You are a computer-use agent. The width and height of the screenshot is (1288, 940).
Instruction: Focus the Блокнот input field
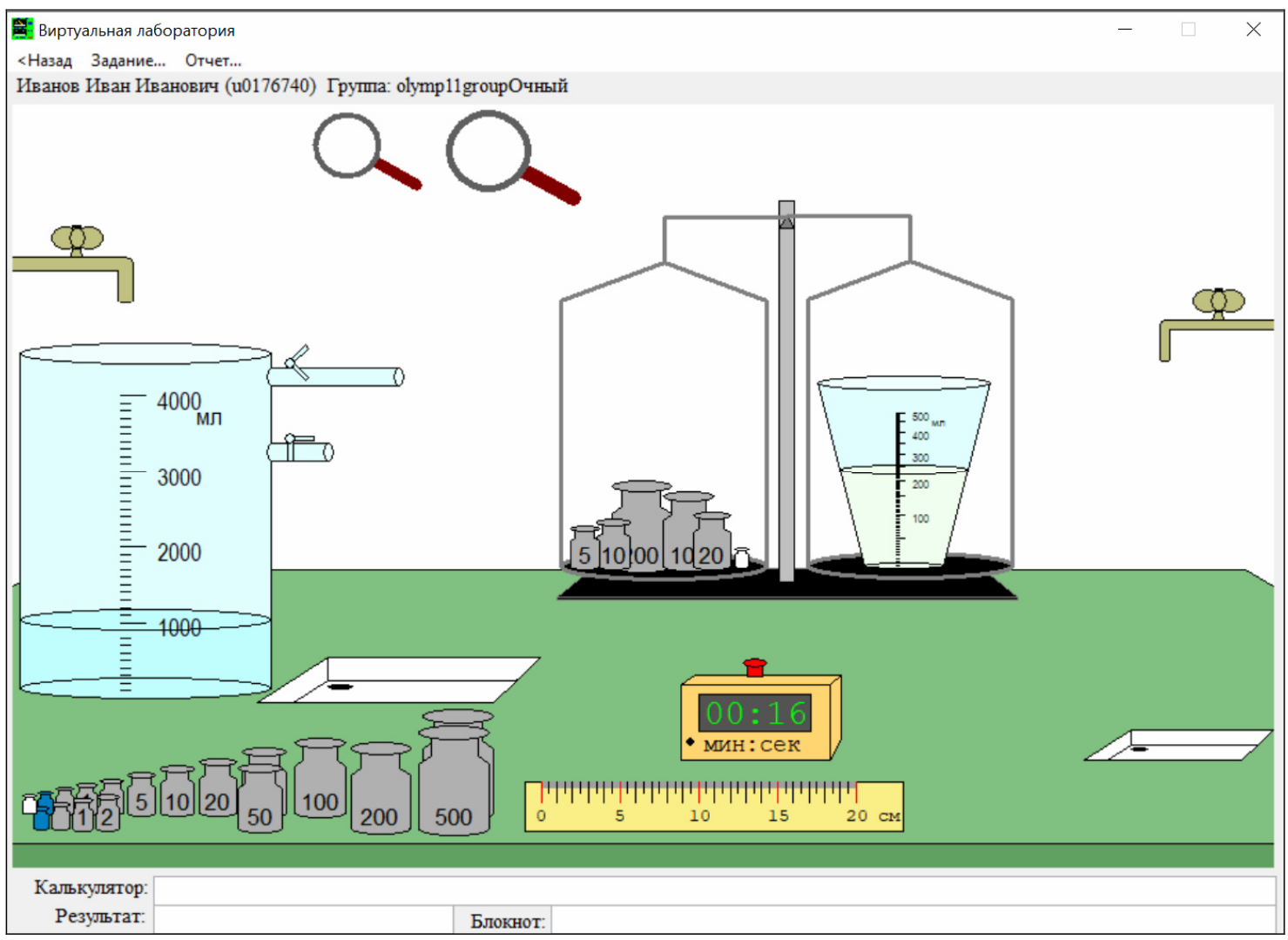[x=914, y=920]
